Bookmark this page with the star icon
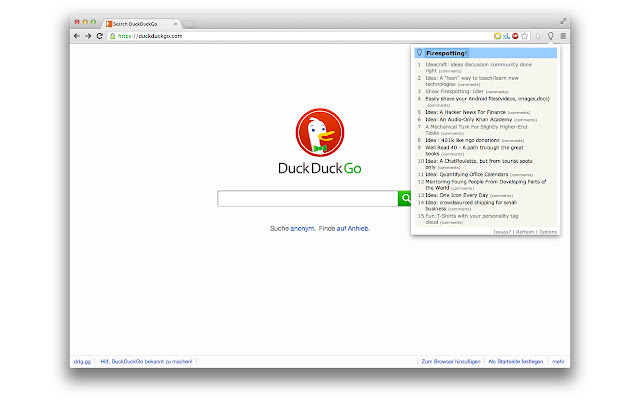This screenshot has height=400, width=640. [x=524, y=36]
